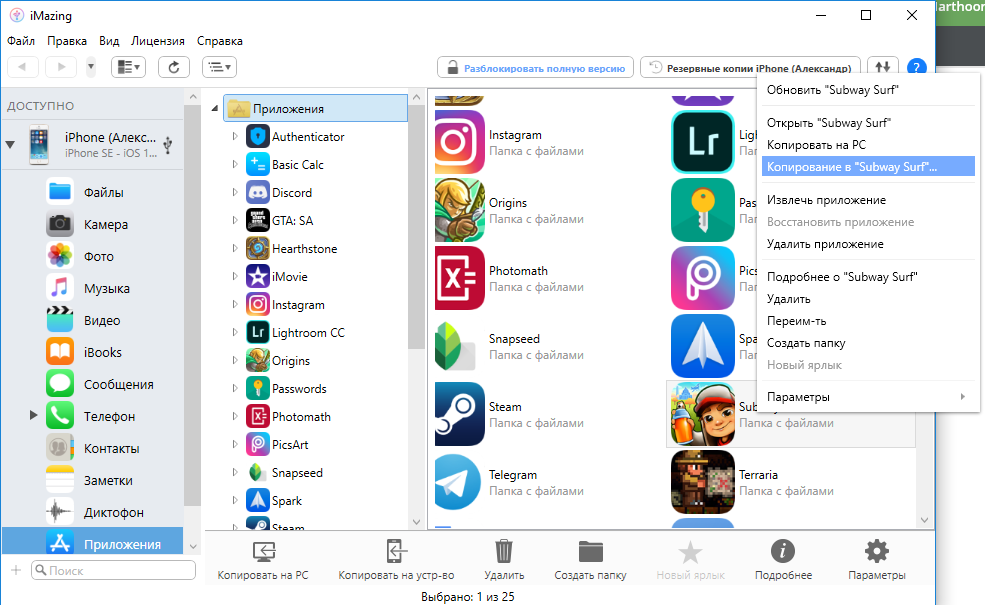Choose Обновить "Subway Surf" in context menu
This screenshot has width=985, height=605.
coord(868,90)
